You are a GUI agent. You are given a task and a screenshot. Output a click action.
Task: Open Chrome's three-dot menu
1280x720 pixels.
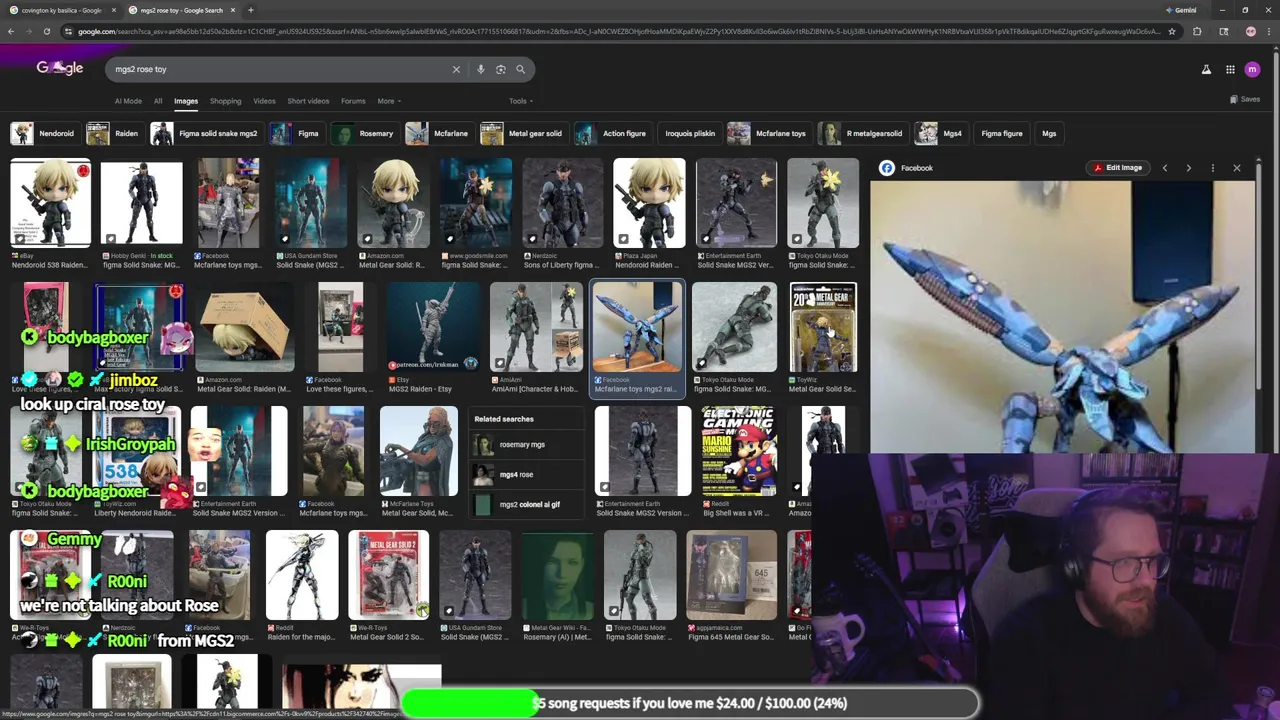point(1269,31)
